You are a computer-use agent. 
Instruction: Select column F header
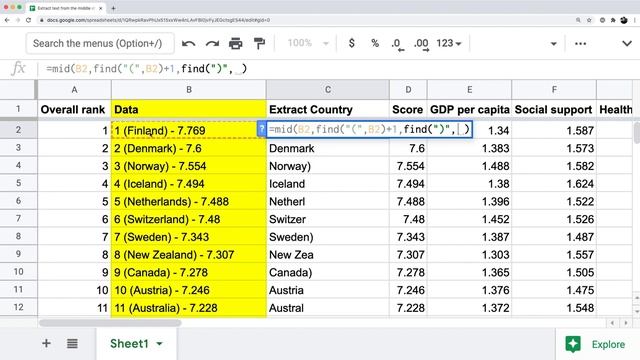[x=554, y=90]
